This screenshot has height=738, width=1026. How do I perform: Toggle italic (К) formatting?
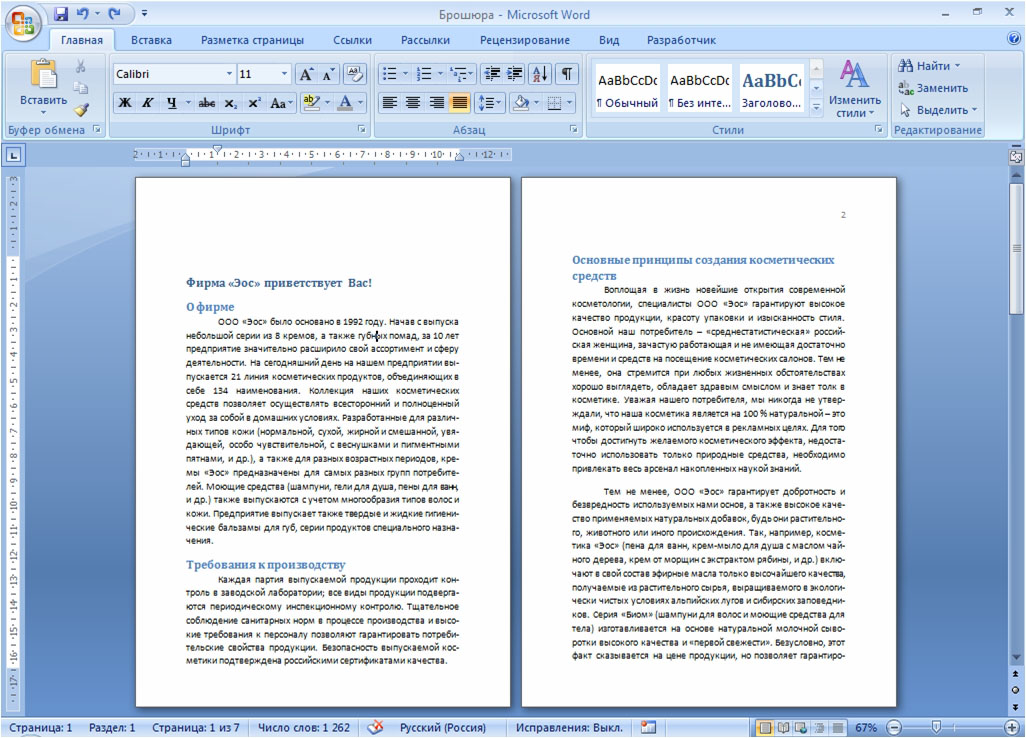pos(148,103)
